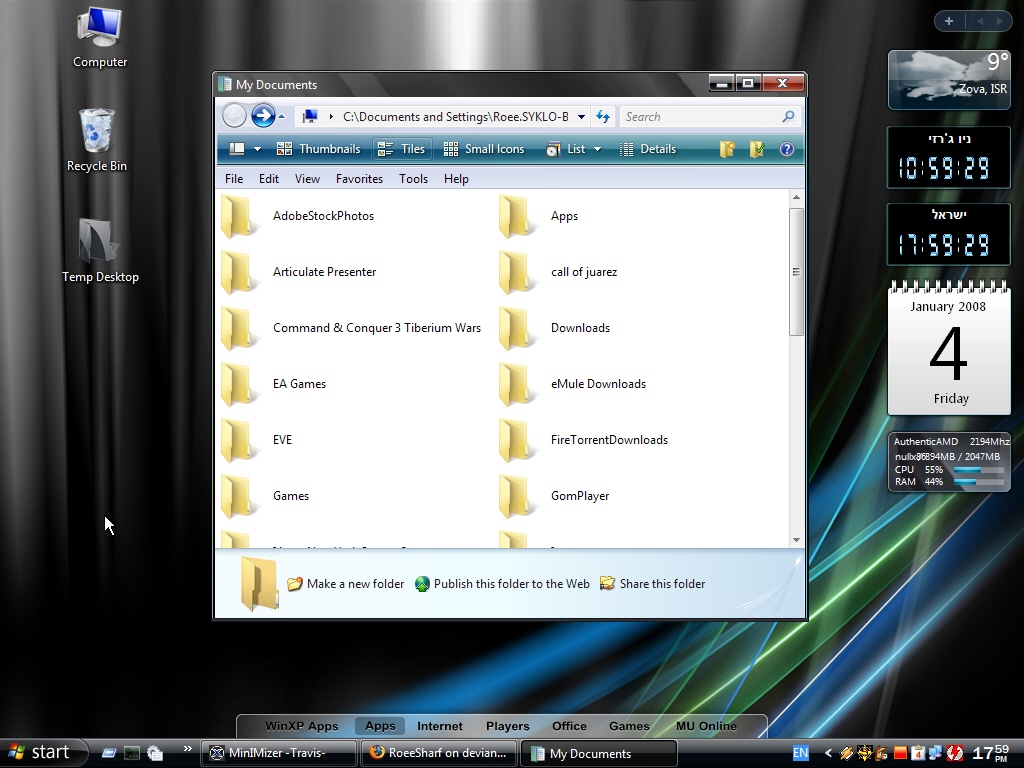Click the back navigation arrow button
The image size is (1024, 768).
pos(234,116)
